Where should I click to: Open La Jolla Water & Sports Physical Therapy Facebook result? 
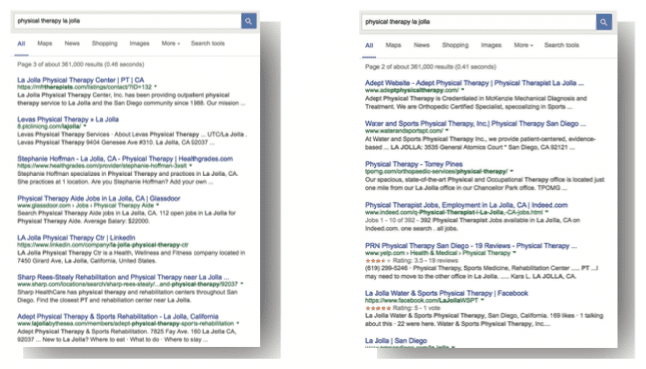446,293
